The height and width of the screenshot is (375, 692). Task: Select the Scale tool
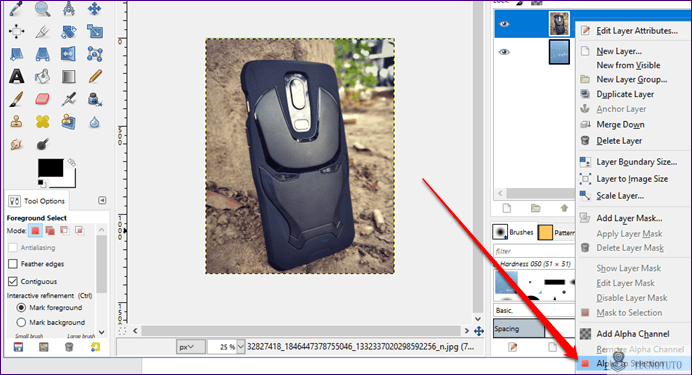coord(94,31)
